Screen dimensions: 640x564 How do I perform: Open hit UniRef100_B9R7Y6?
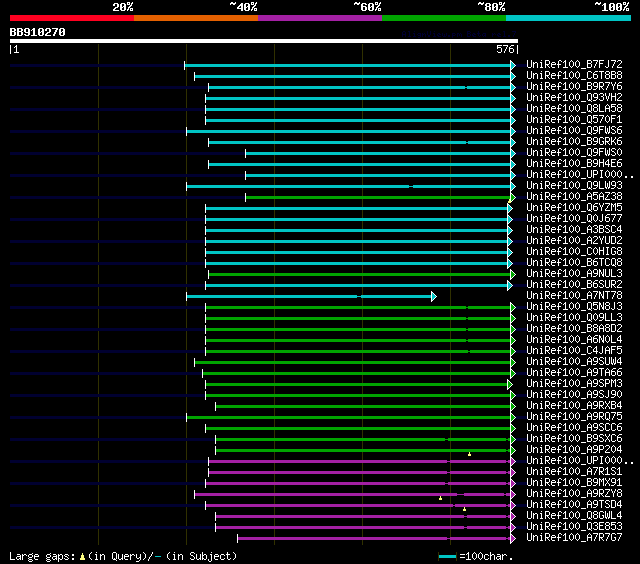(x=574, y=87)
